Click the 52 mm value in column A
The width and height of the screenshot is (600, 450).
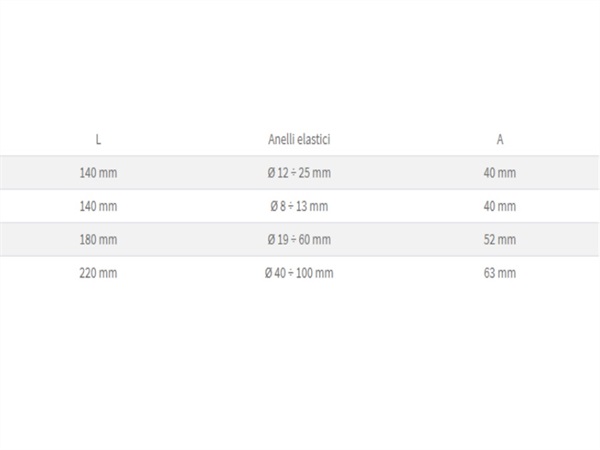tap(500, 240)
